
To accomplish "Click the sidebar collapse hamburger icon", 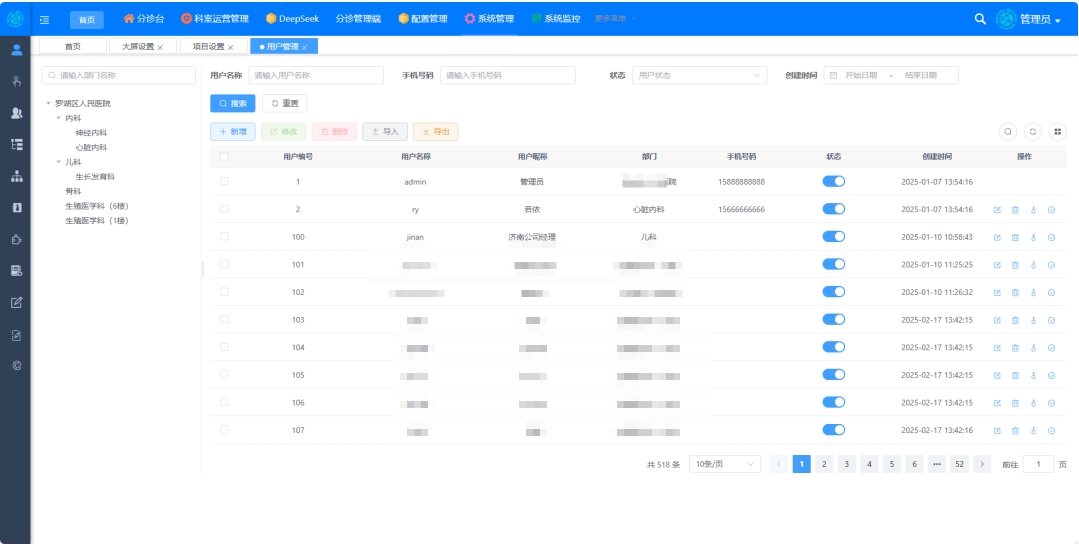I will tap(45, 19).
